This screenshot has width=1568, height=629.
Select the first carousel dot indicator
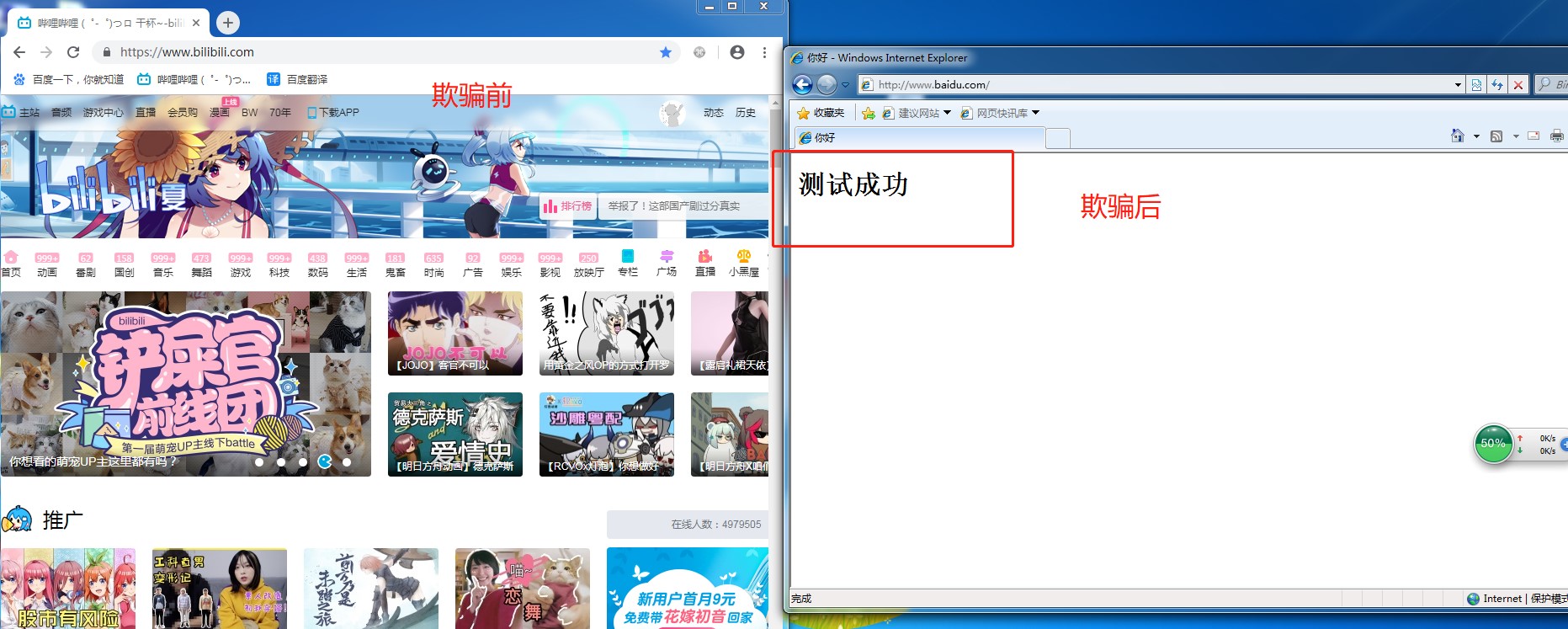(259, 461)
